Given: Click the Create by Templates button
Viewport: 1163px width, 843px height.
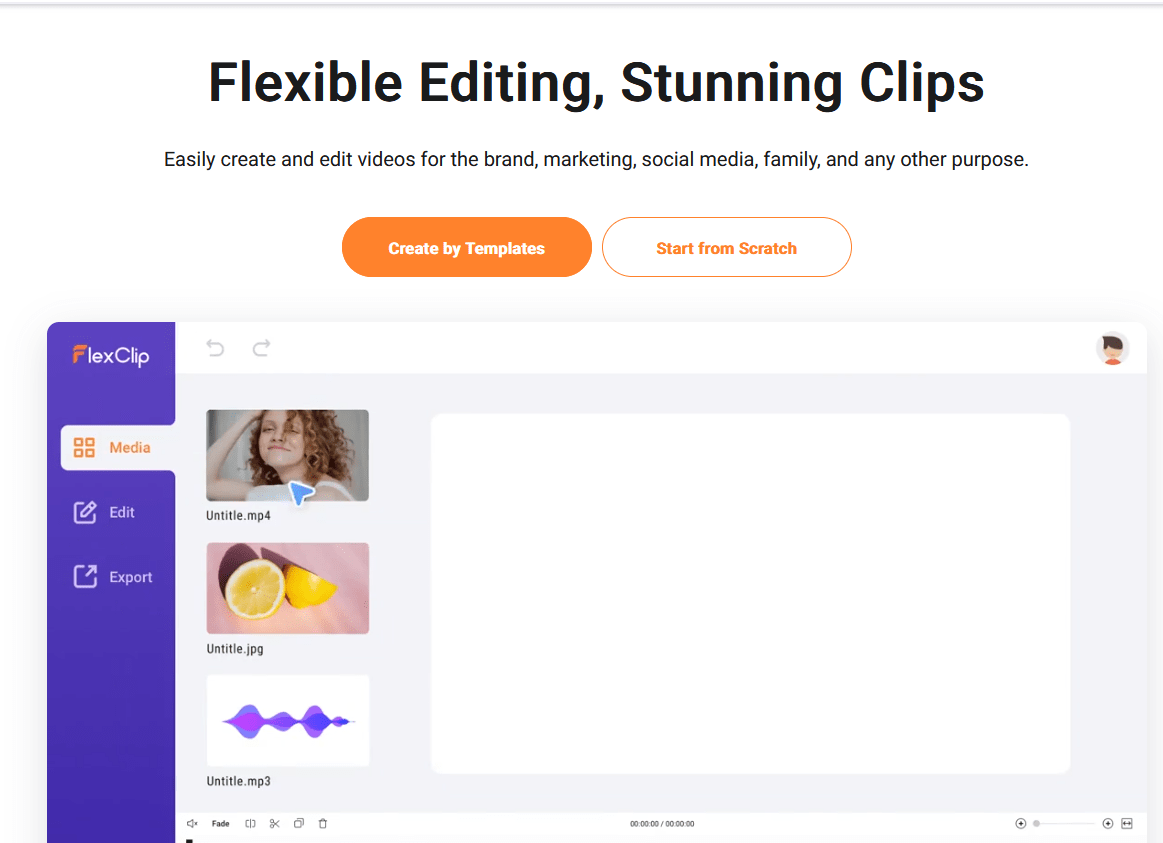Looking at the screenshot, I should (467, 248).
